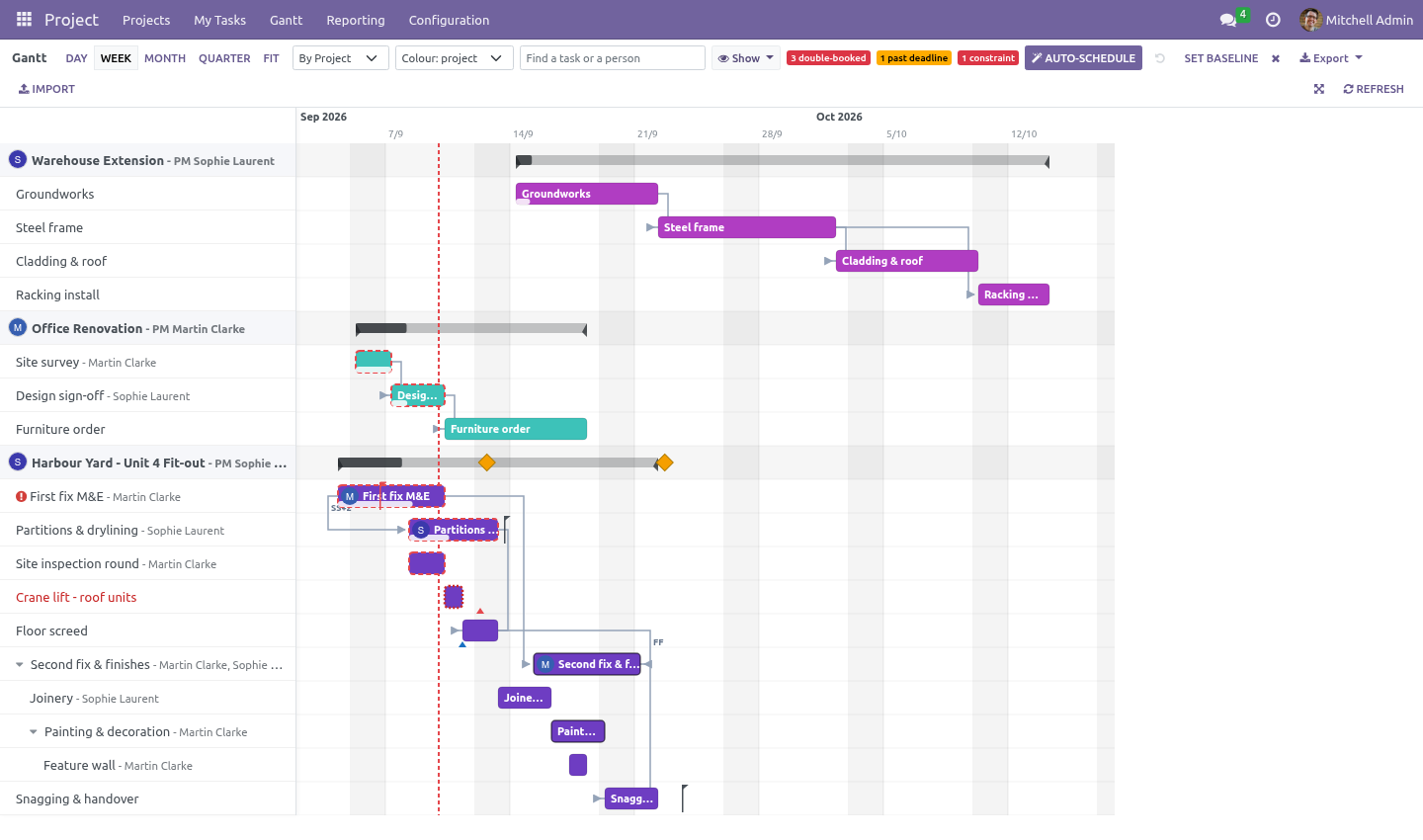Click Office Renovation avatar M
Image resolution: width=1423 pixels, height=840 pixels.
point(17,327)
